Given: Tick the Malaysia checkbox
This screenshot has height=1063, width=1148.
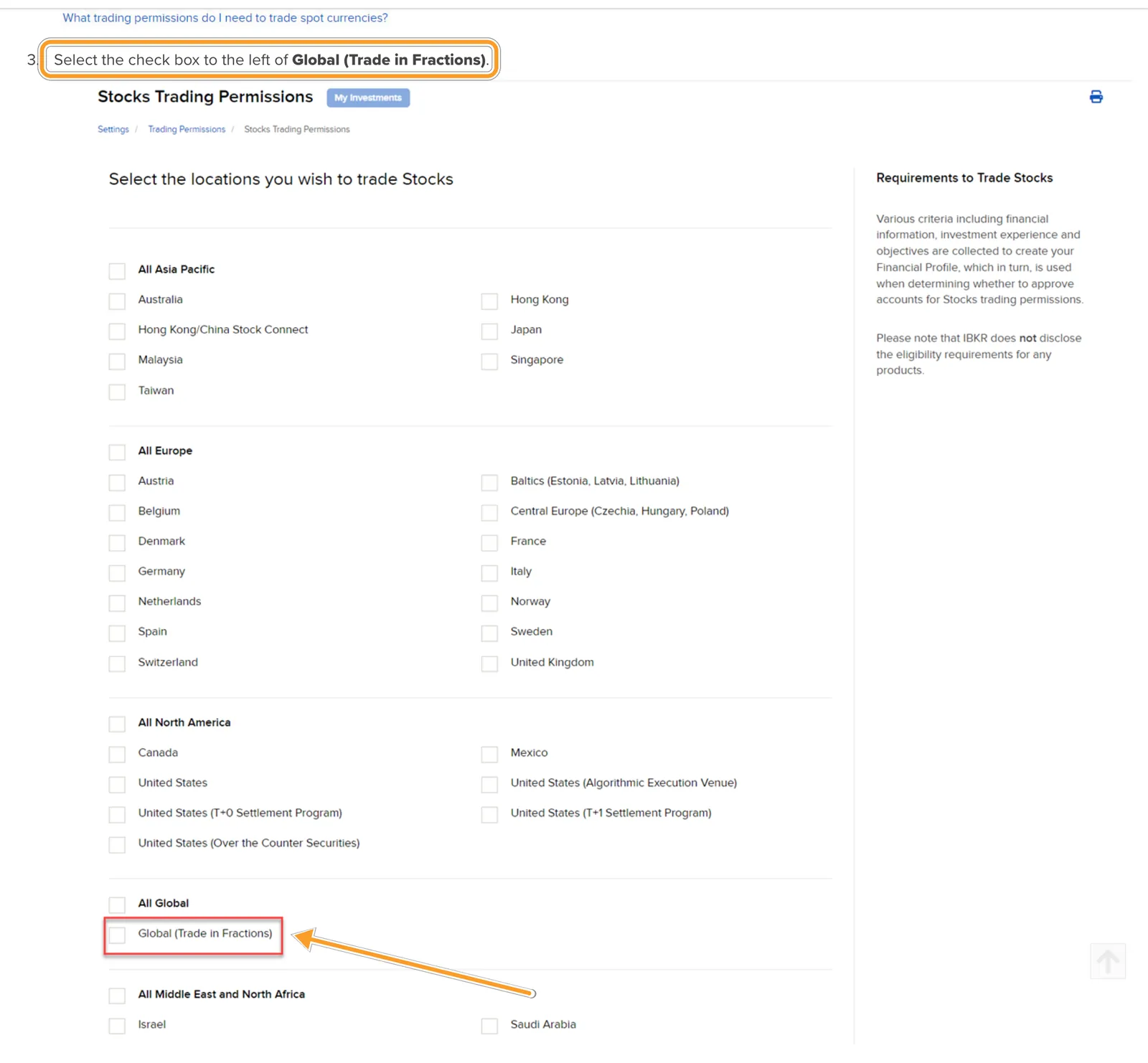Looking at the screenshot, I should point(117,361).
